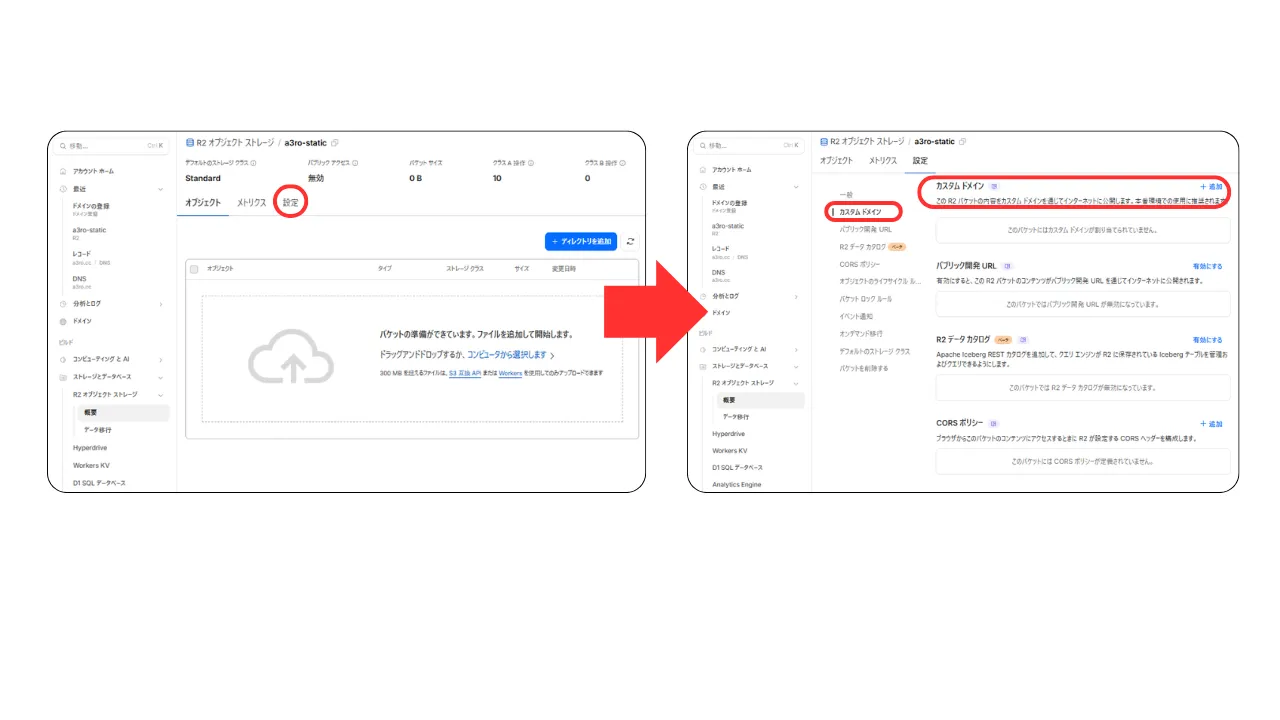
Task: Click info icon beside デフォルトのストレージ クラス
Action: click(253, 163)
